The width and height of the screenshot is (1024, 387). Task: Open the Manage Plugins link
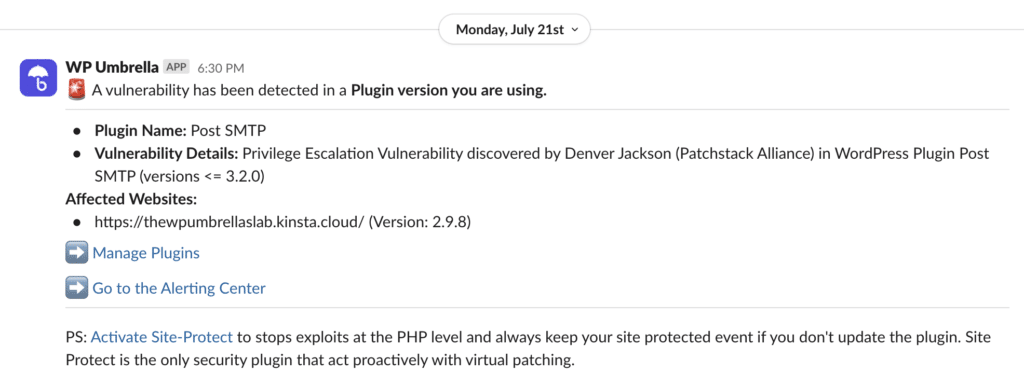(x=146, y=253)
